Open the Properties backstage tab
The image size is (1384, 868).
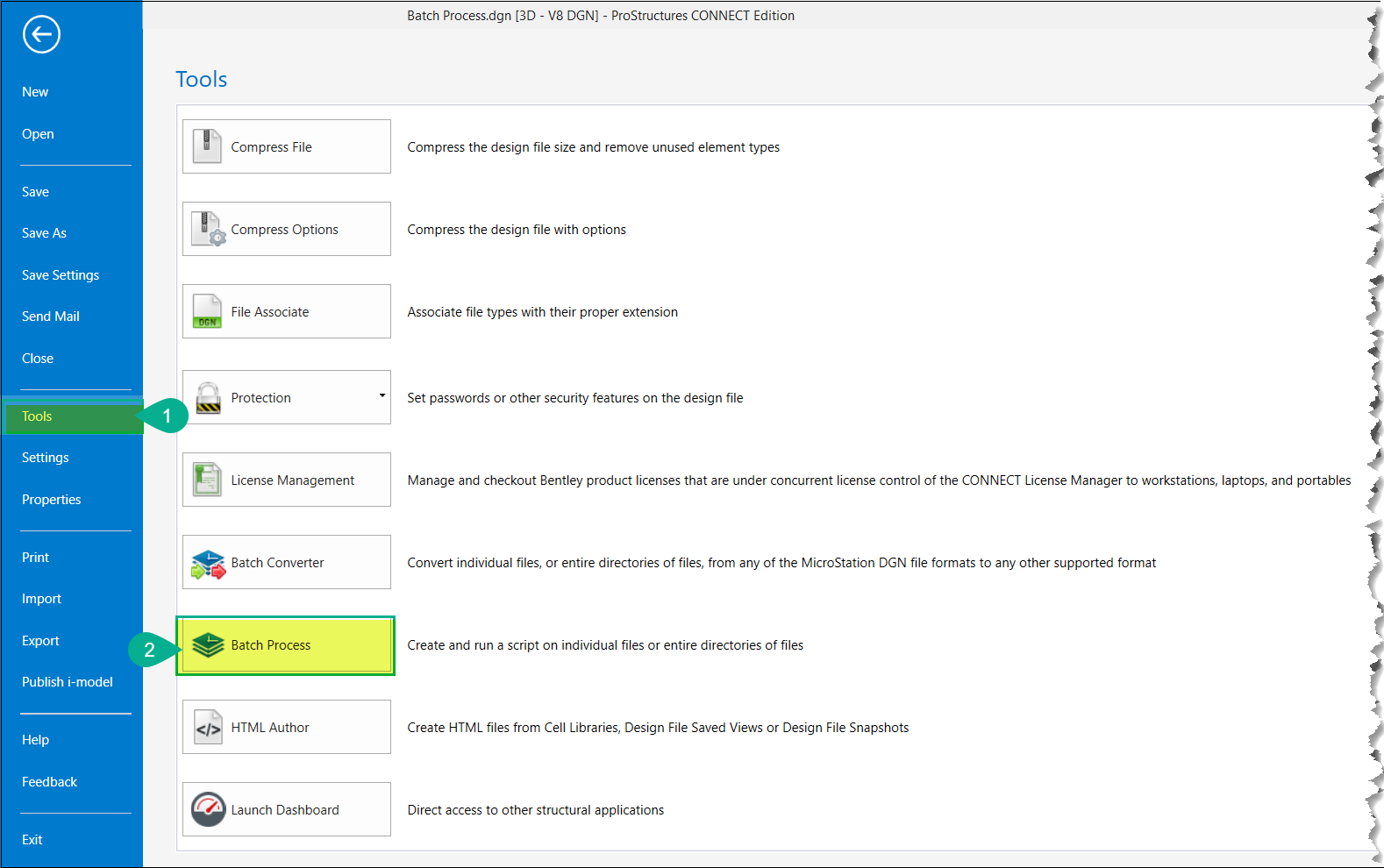pos(52,500)
